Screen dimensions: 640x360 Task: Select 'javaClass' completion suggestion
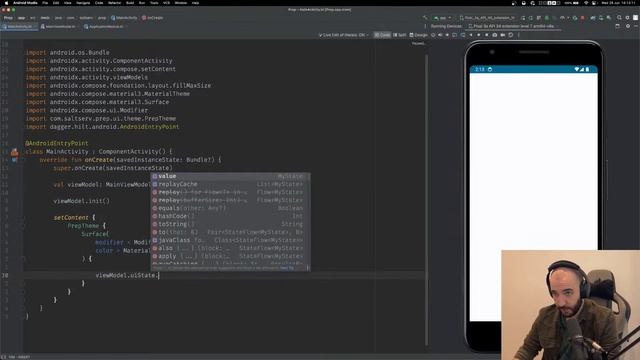click(x=231, y=240)
